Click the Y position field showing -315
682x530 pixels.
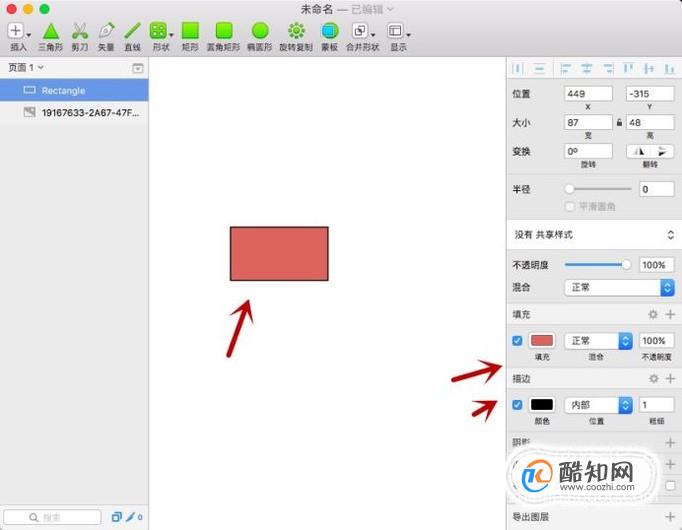point(650,93)
